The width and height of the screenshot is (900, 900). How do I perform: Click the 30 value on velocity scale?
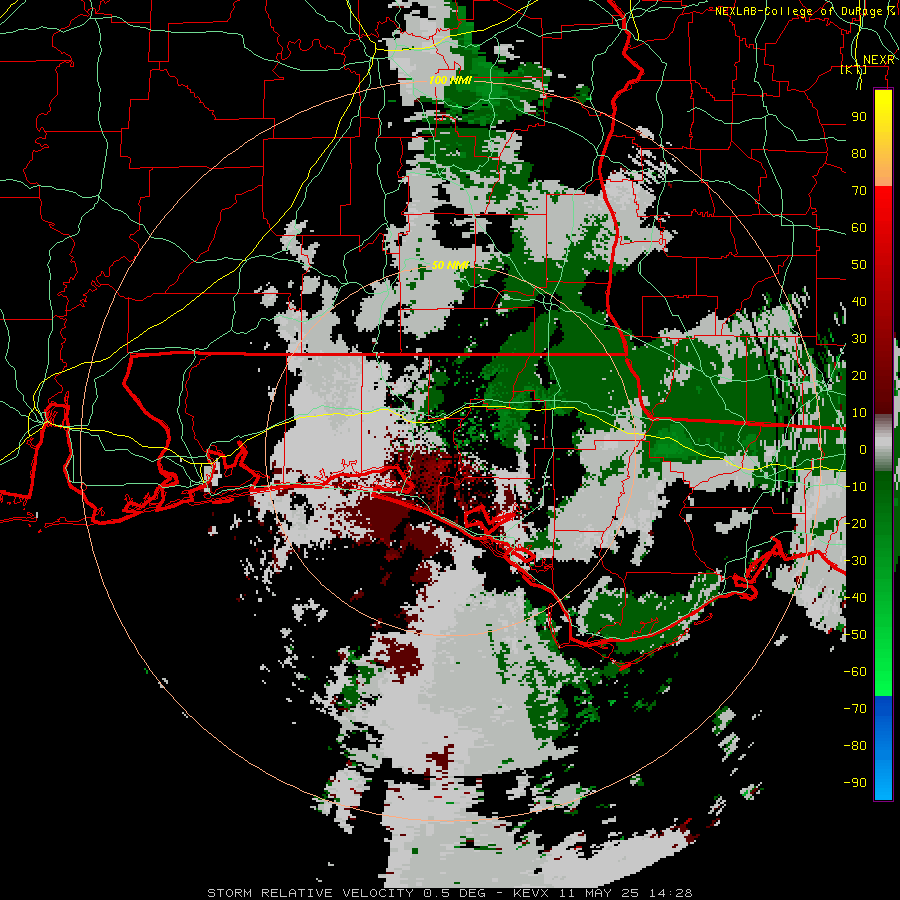(859, 339)
